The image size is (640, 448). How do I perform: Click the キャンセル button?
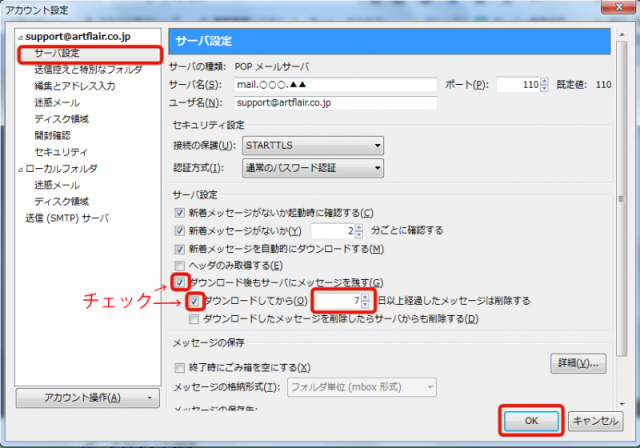point(596,421)
